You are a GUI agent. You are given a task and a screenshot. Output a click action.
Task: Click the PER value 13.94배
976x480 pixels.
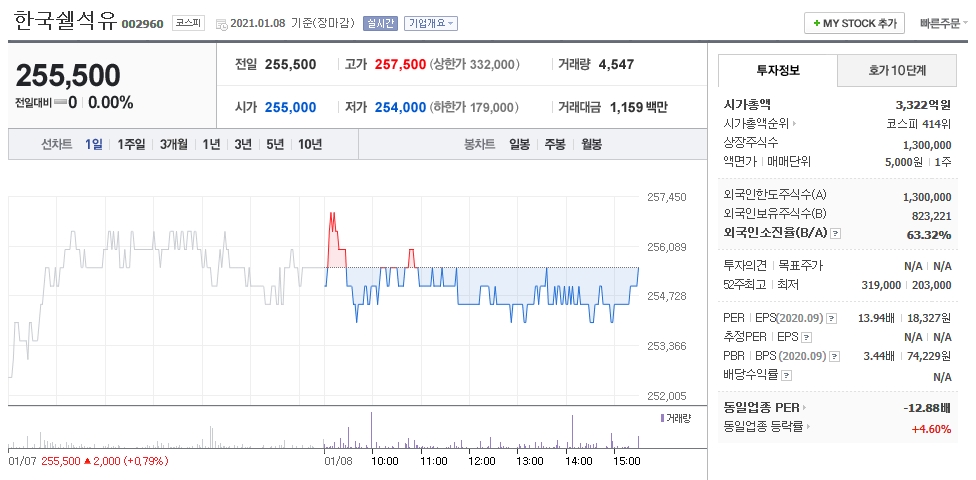(x=876, y=318)
